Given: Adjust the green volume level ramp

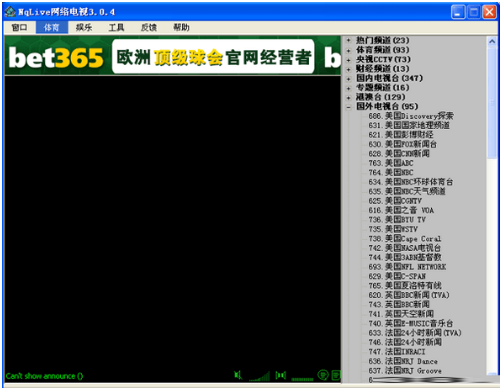Looking at the screenshot, I should tap(259, 377).
